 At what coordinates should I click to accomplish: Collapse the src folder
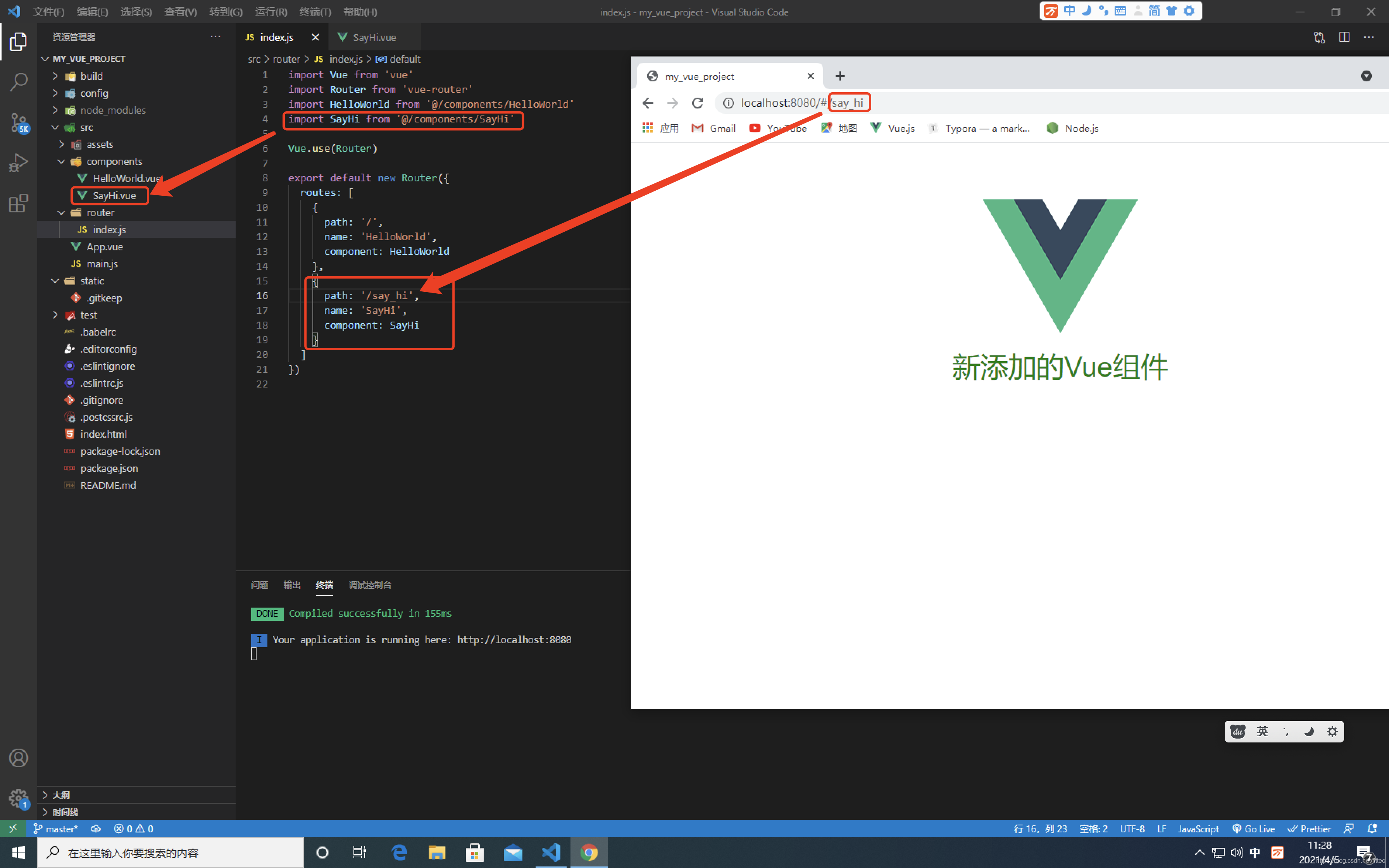[x=55, y=127]
